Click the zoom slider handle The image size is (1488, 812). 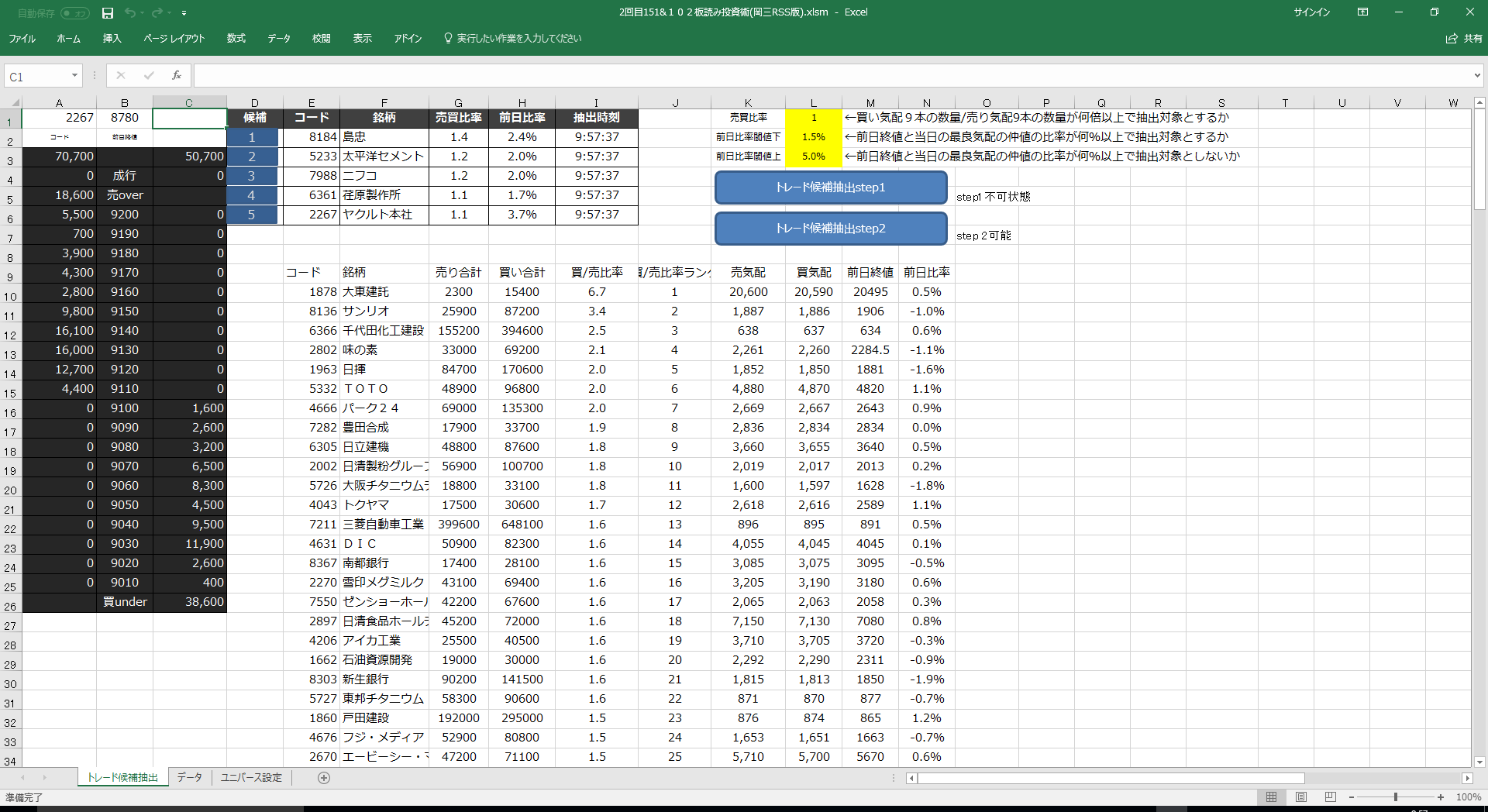pyautogui.click(x=1395, y=797)
